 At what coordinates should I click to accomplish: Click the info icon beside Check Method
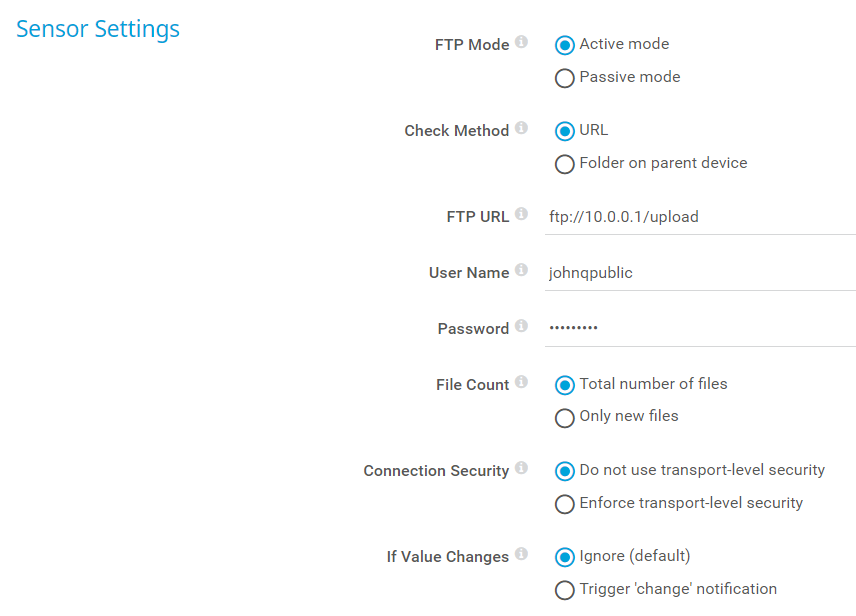point(521,129)
